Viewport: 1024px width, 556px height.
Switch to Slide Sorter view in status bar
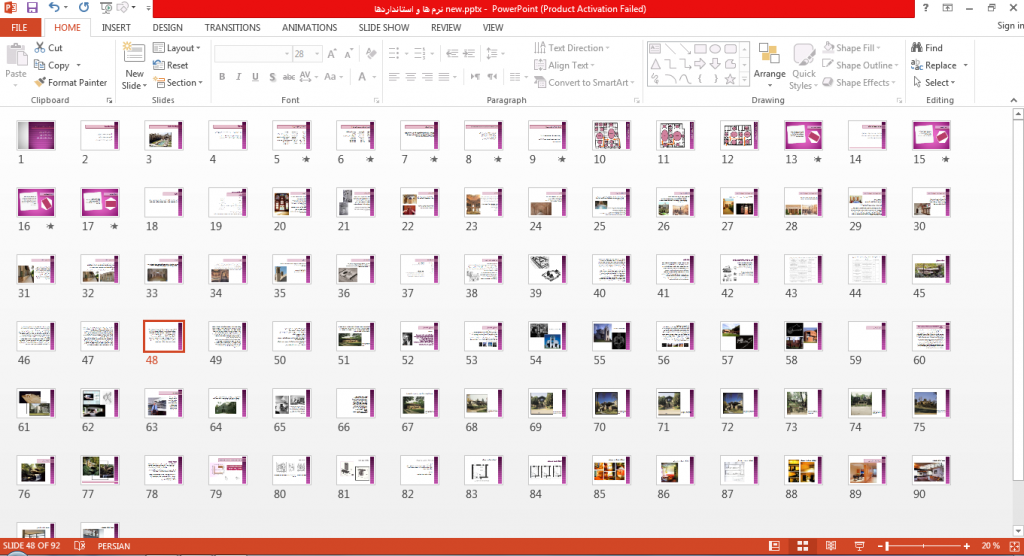(803, 546)
